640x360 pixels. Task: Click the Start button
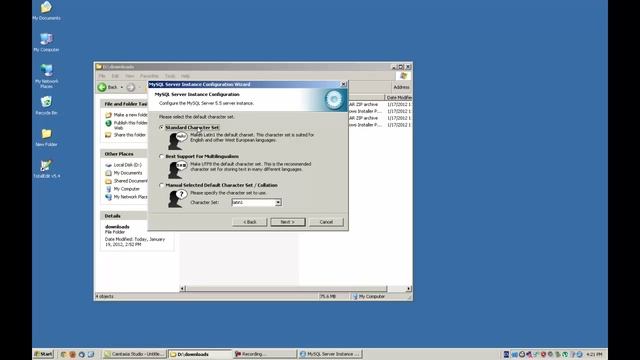(43, 354)
